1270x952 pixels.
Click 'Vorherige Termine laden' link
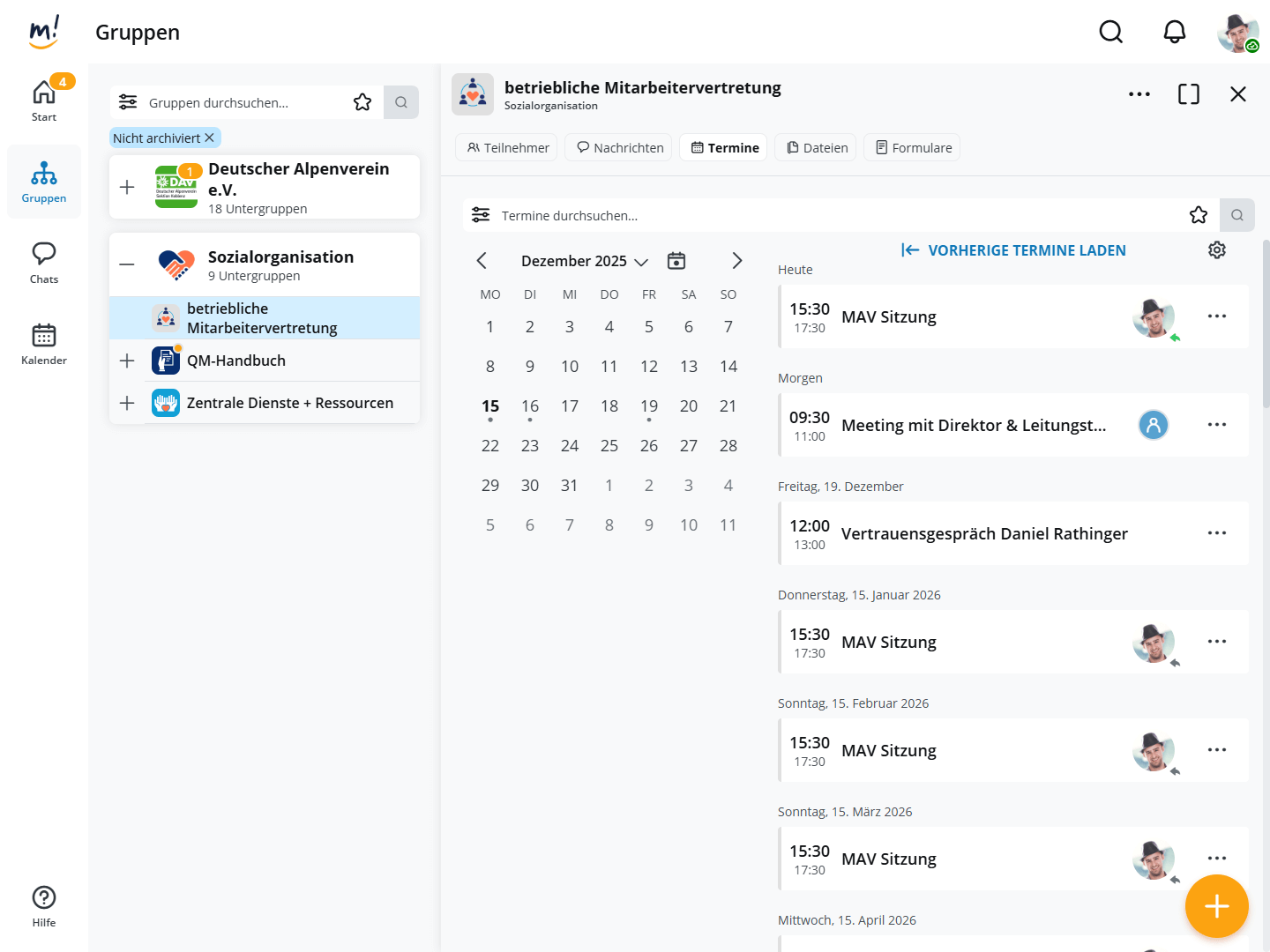click(1013, 250)
